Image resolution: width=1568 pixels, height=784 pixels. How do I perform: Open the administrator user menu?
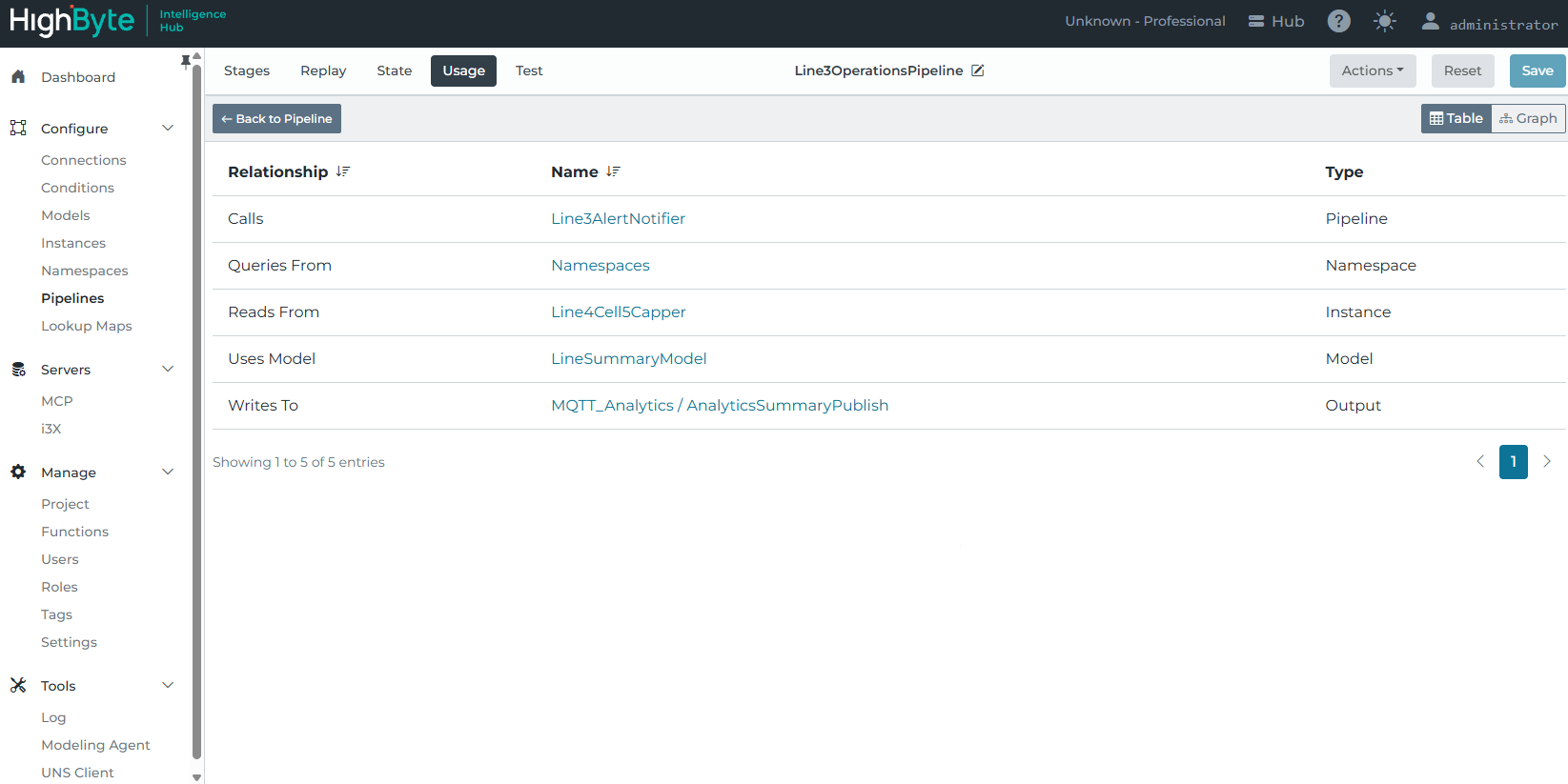click(x=1489, y=23)
